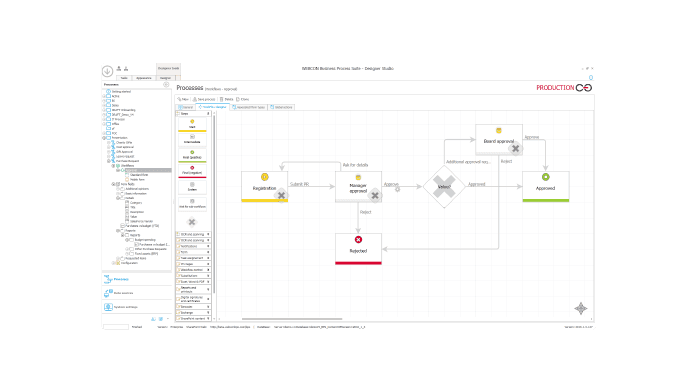The width and height of the screenshot is (689, 386).
Task: Select the Final (negative) step palette item
Action: (x=192, y=171)
